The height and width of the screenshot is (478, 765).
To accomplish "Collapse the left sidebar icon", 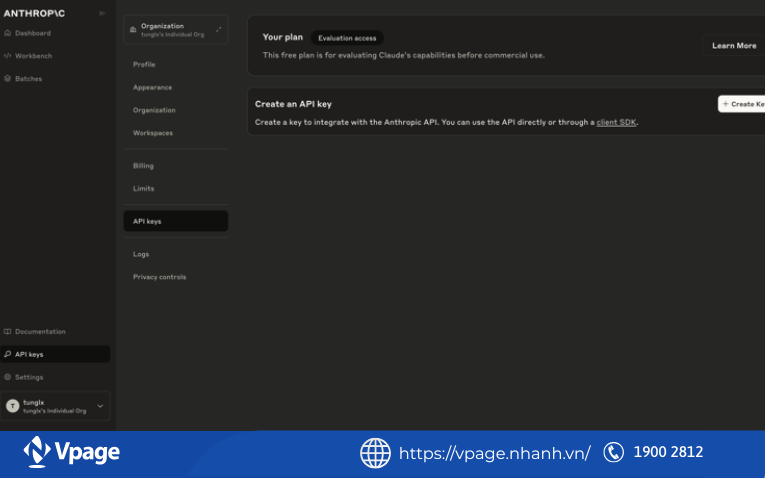I will 102,13.
